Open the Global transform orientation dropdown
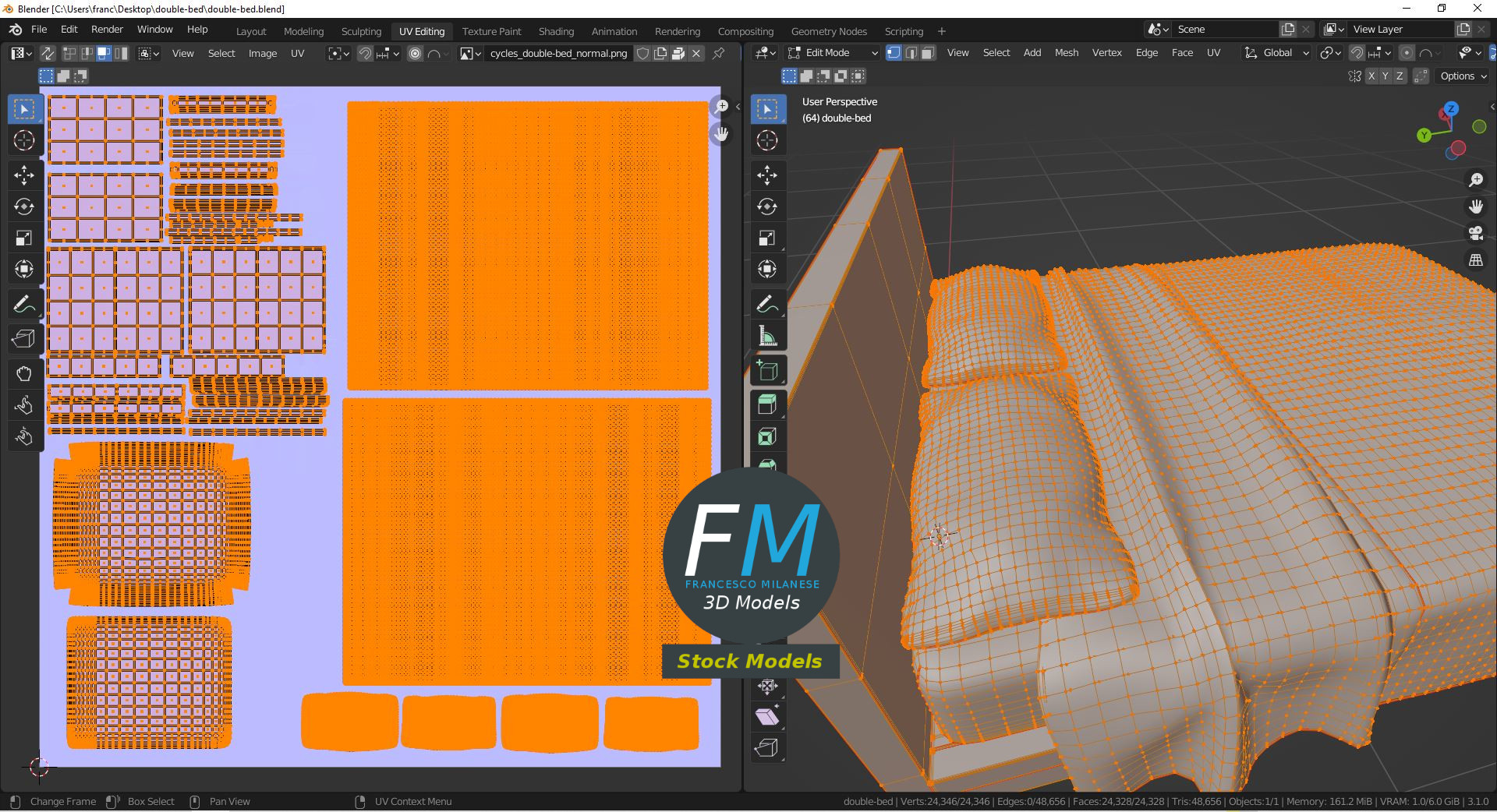The image size is (1497, 812). coord(1276,53)
